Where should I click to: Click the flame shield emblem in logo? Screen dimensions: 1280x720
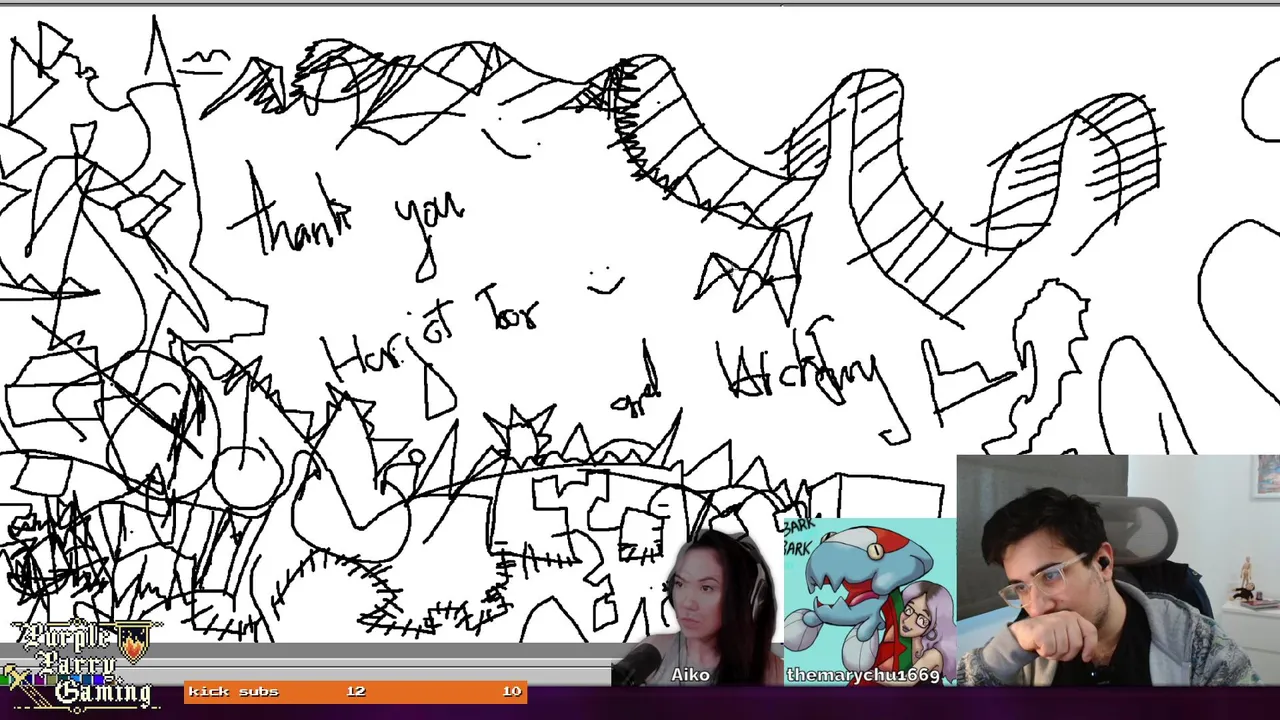point(133,641)
